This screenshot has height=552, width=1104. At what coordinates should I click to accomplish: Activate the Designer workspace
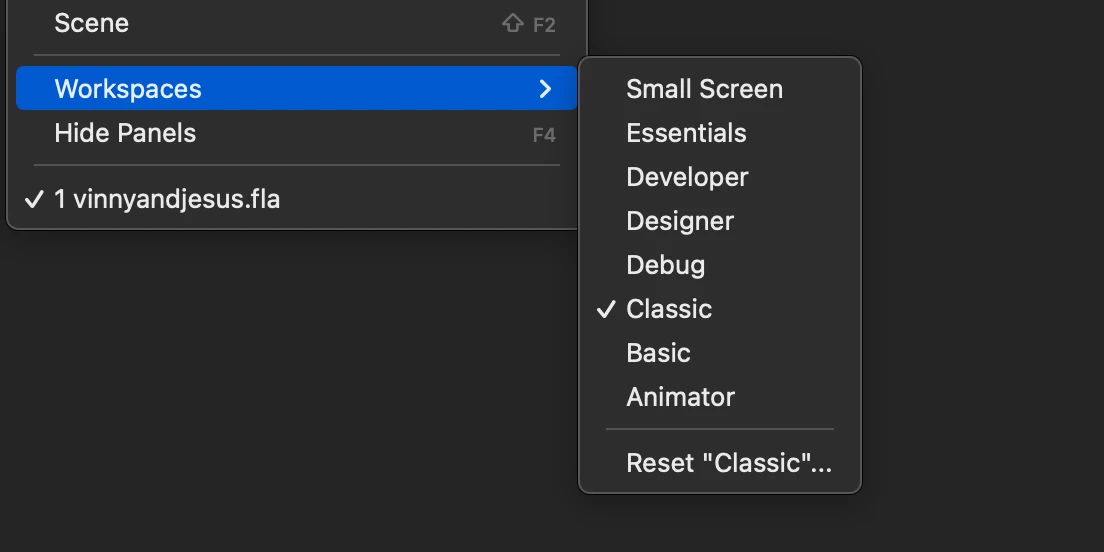680,221
